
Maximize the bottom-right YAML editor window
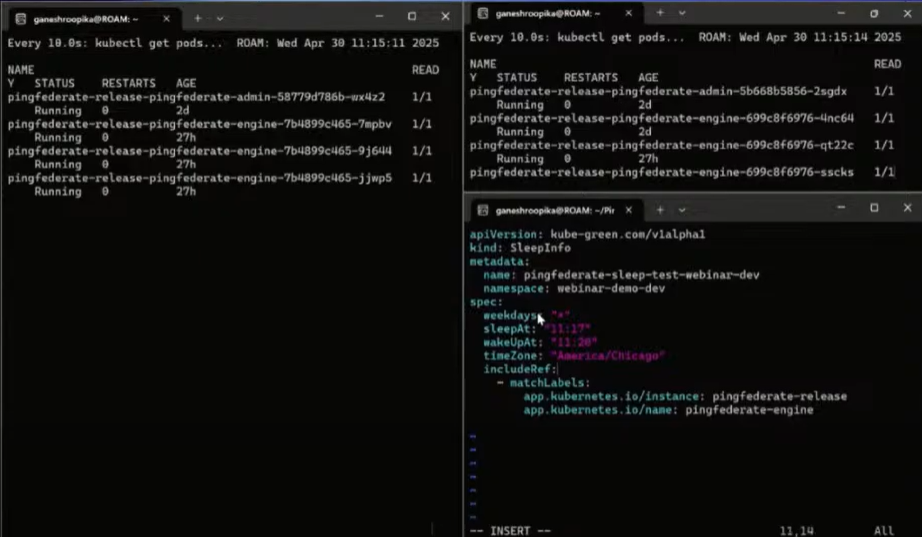click(873, 209)
